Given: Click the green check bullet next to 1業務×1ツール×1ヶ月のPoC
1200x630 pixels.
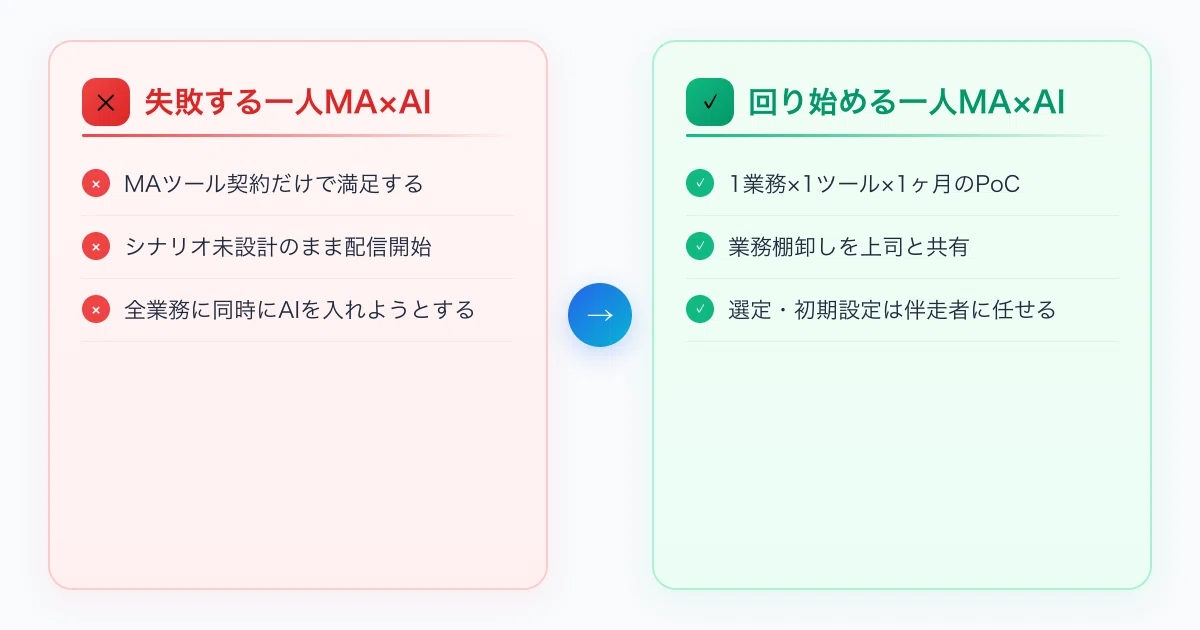Looking at the screenshot, I should 700,184.
